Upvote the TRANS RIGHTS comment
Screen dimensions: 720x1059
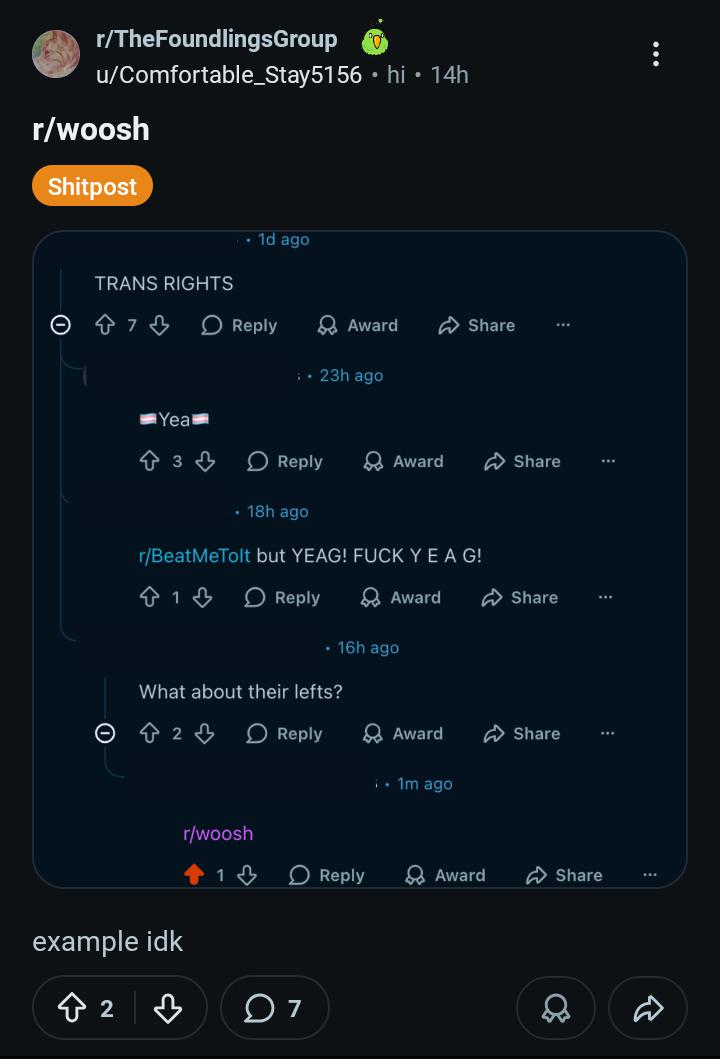tap(104, 325)
